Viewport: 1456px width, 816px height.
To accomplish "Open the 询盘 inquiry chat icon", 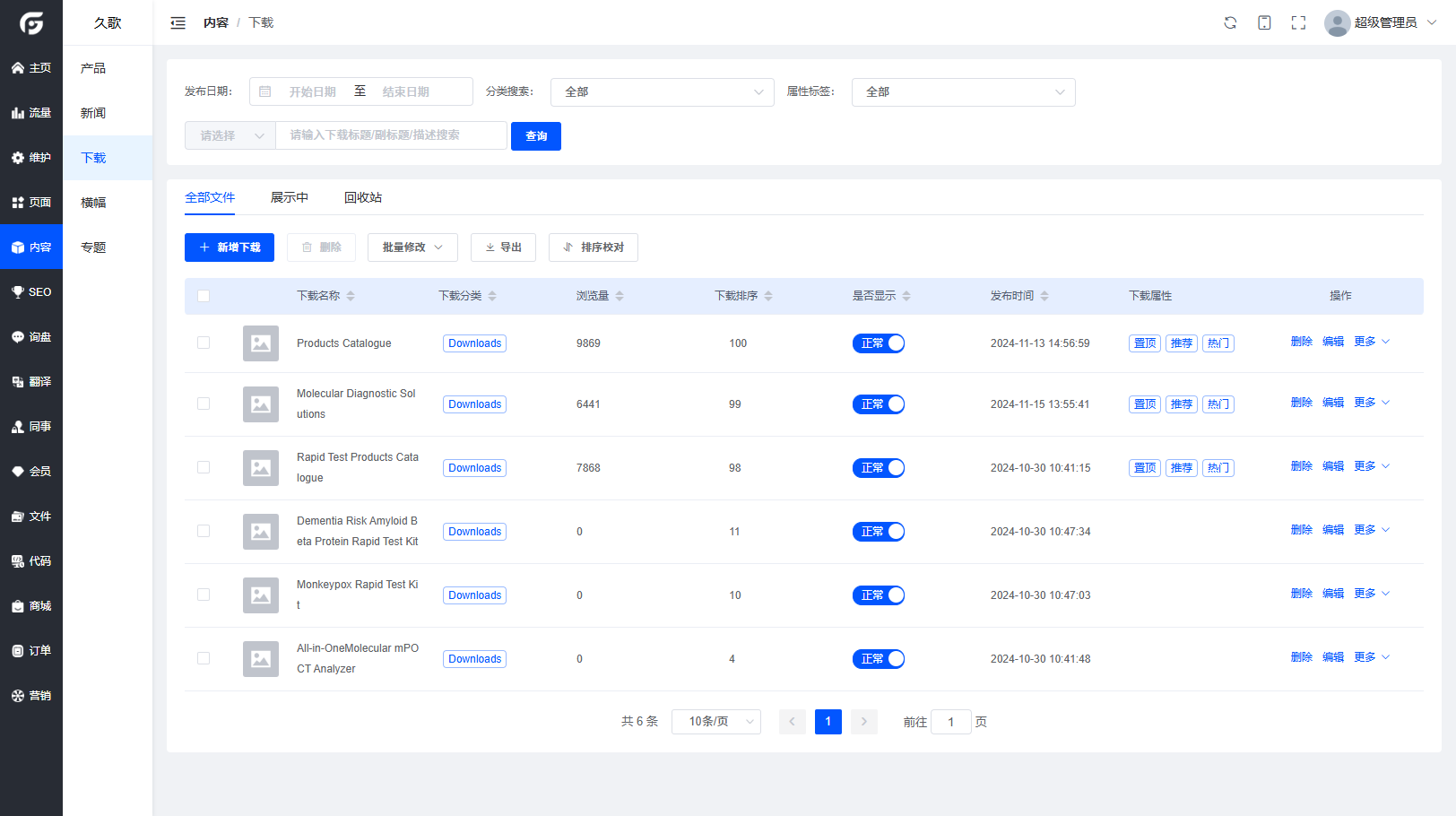I will (x=18, y=337).
